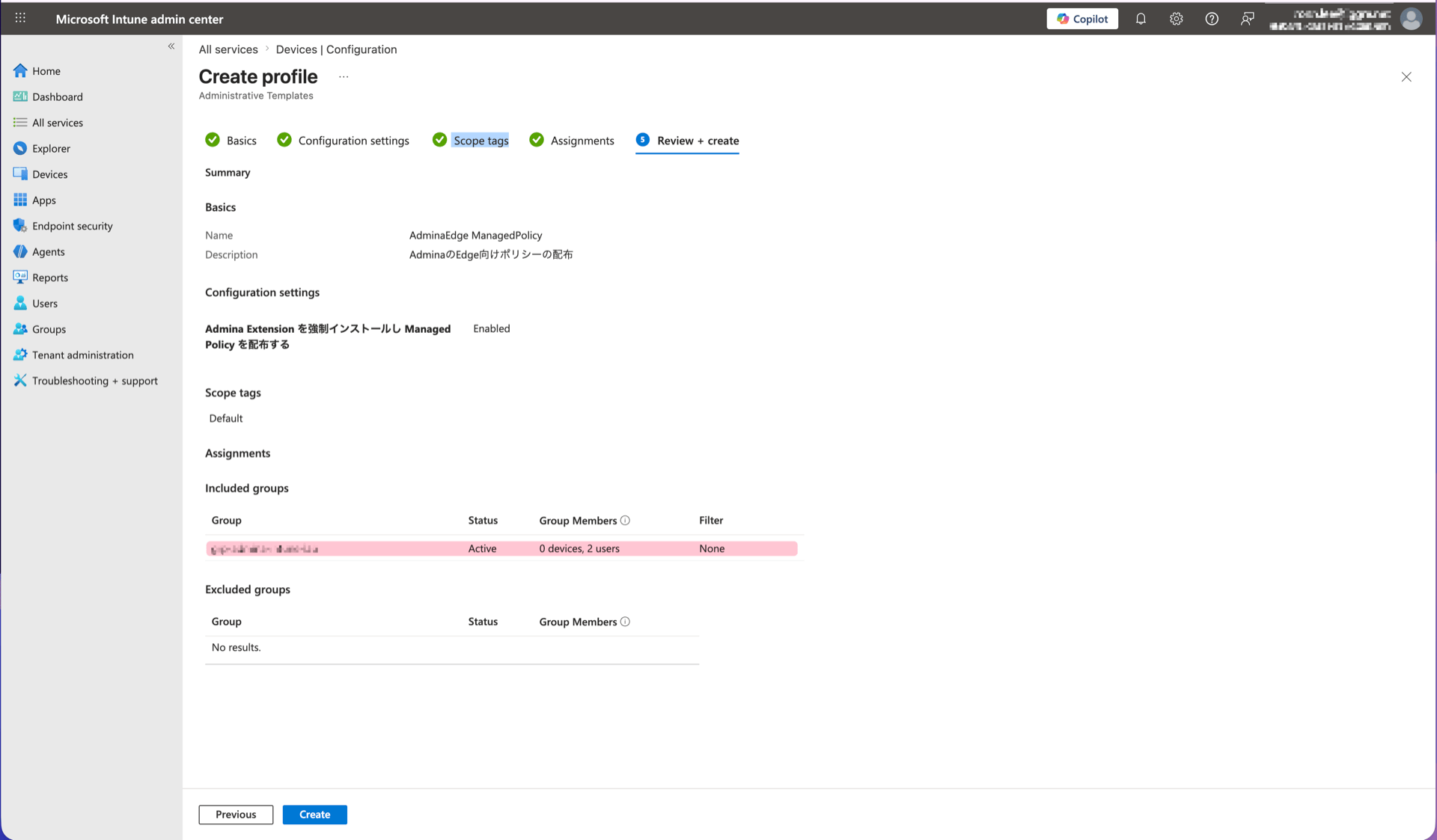Click the Admina Extension setting name

328,337
